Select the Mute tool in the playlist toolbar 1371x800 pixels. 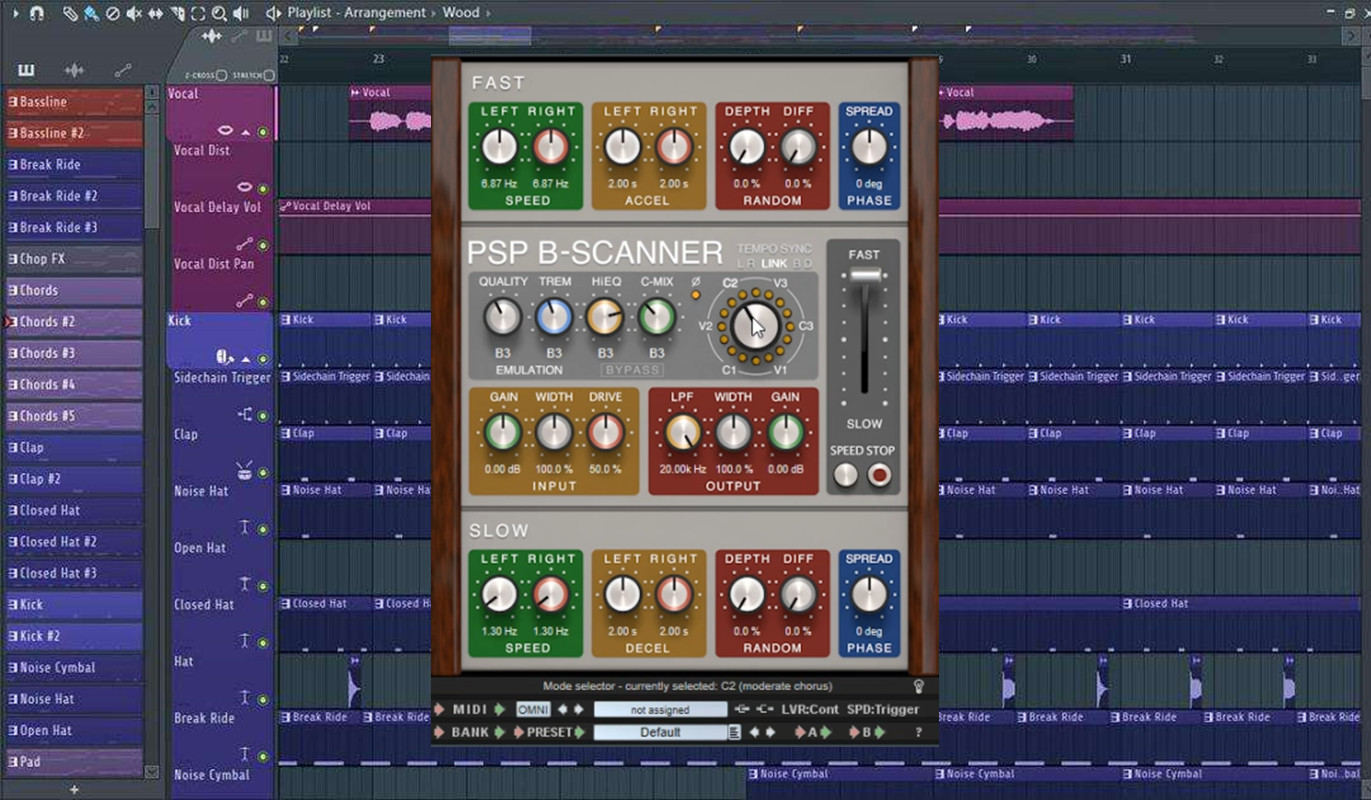click(x=134, y=13)
